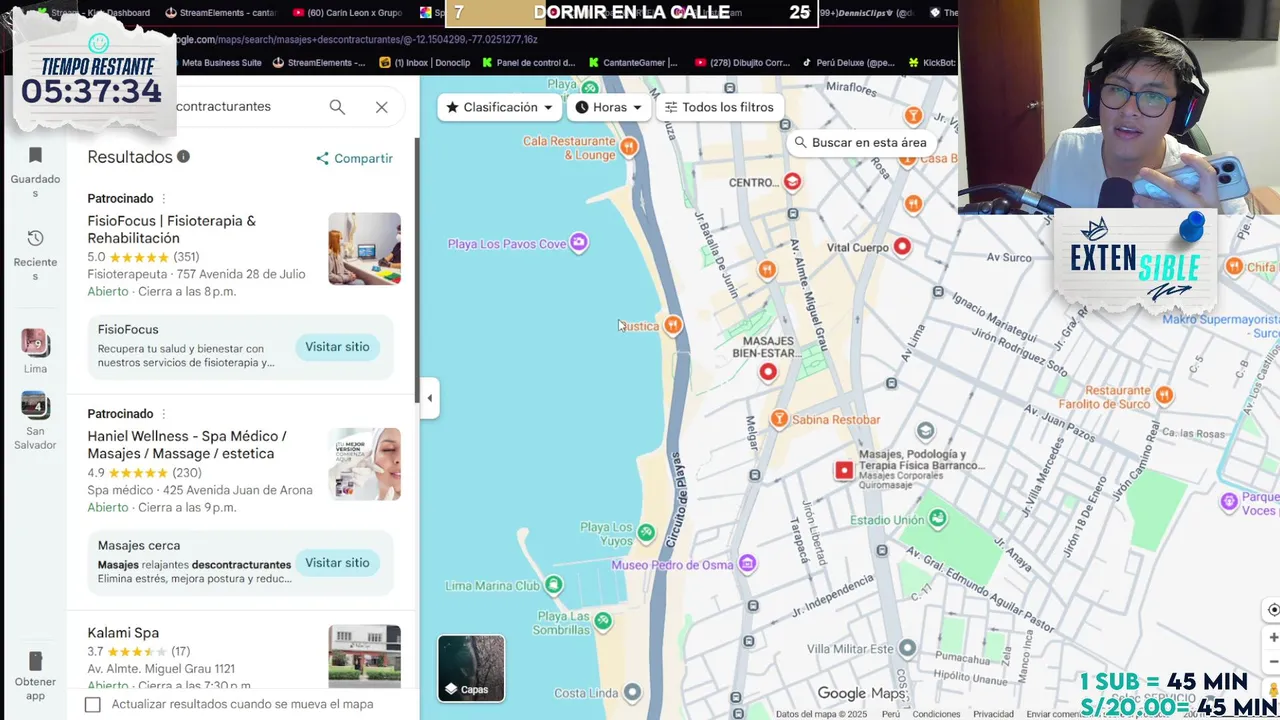This screenshot has height=720, width=1280.
Task: Select the Museo Pedro de Osma marker
Action: click(x=746, y=564)
